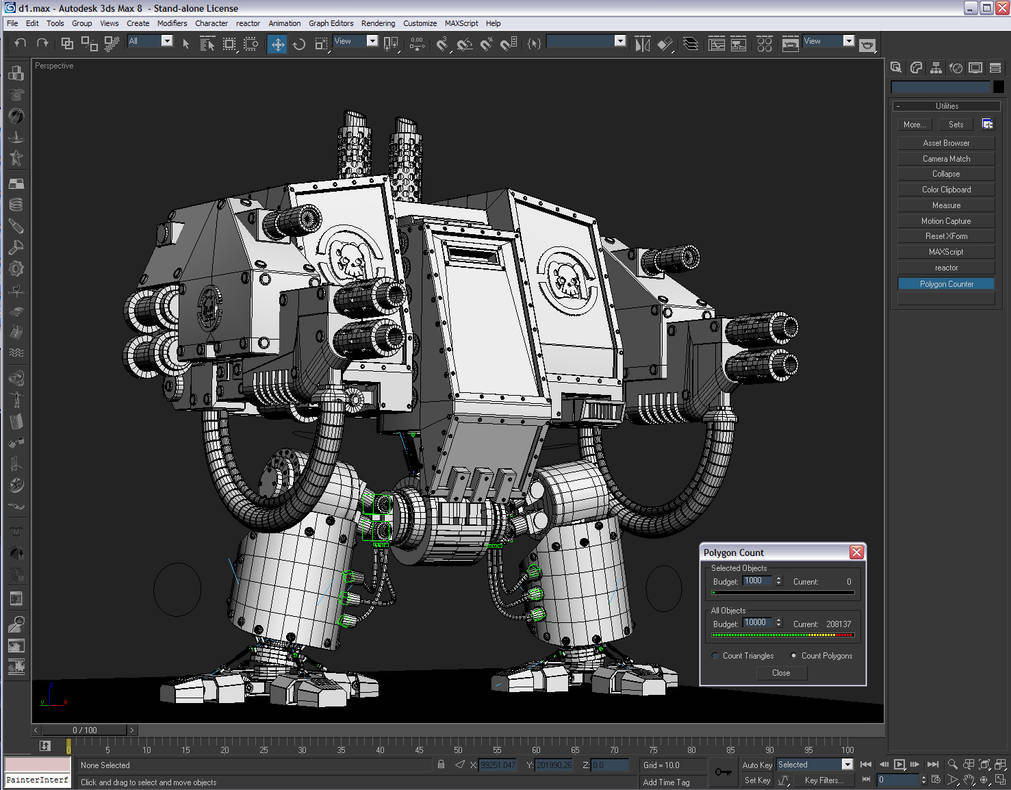Switch to the Modify command panel tab
The height and width of the screenshot is (790, 1011).
[x=916, y=67]
